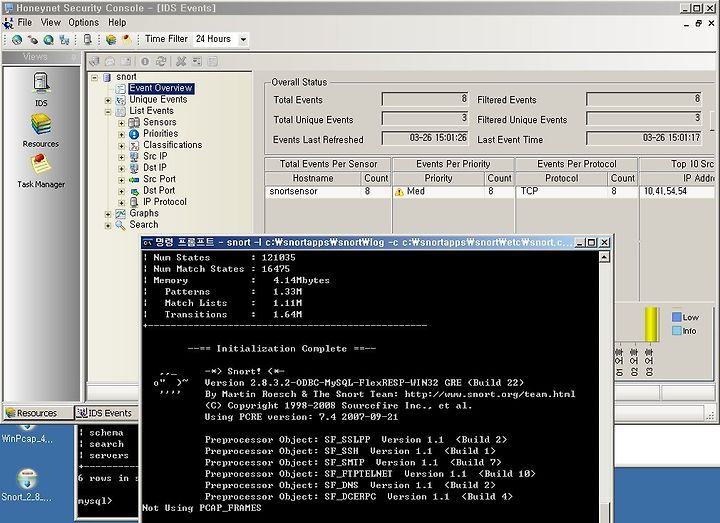Click the refresh arrows icon in event toolbar
Viewport: 720px width, 523px height.
click(x=161, y=61)
